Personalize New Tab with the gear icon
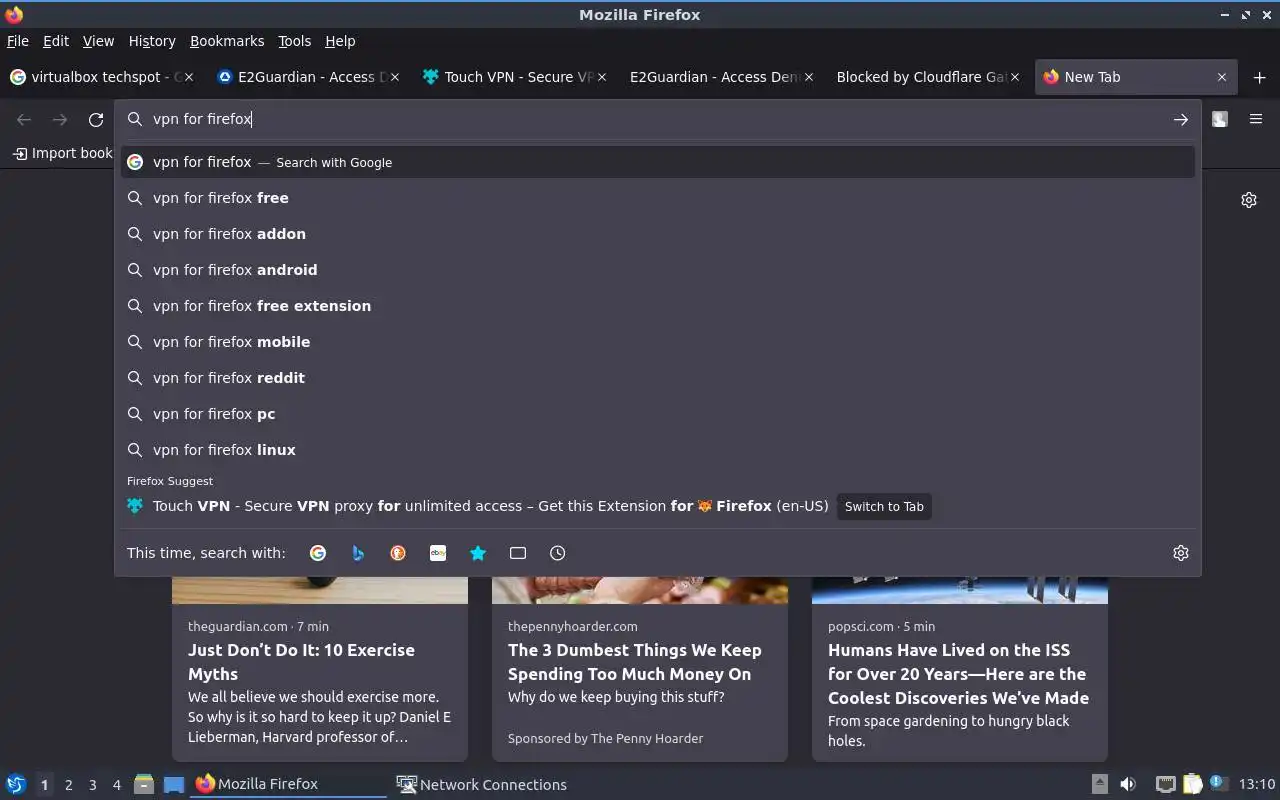This screenshot has width=1280, height=800. [1249, 200]
